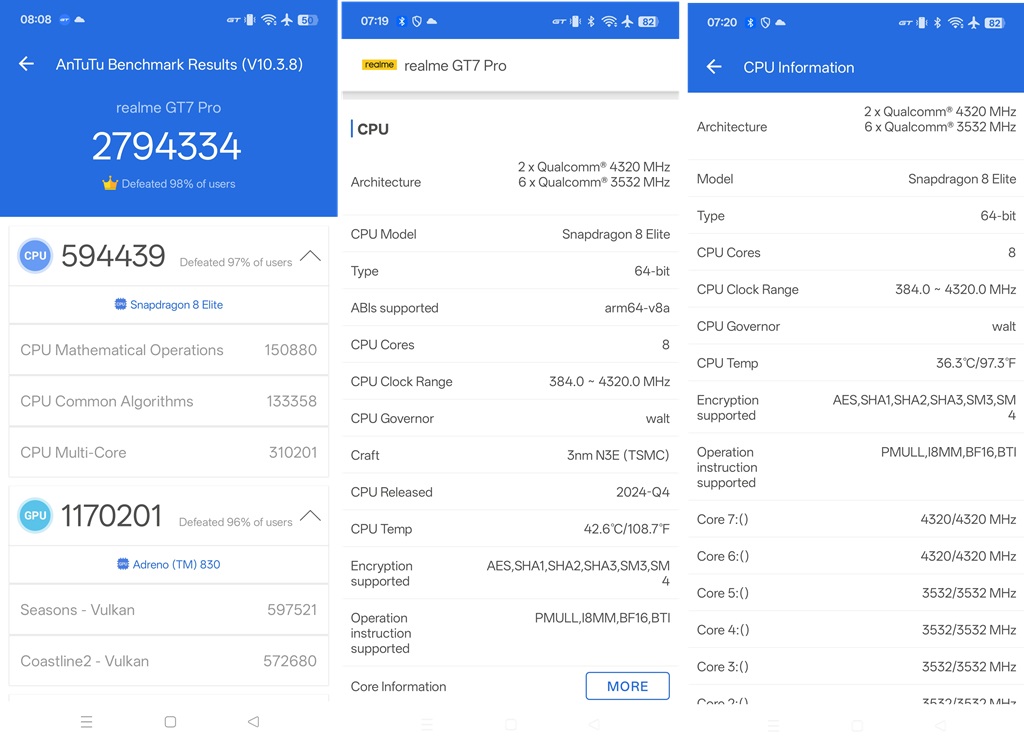Tap Core 7:() 4320/4320 MHz row
Viewport: 1024px width, 736px height.
[856, 519]
